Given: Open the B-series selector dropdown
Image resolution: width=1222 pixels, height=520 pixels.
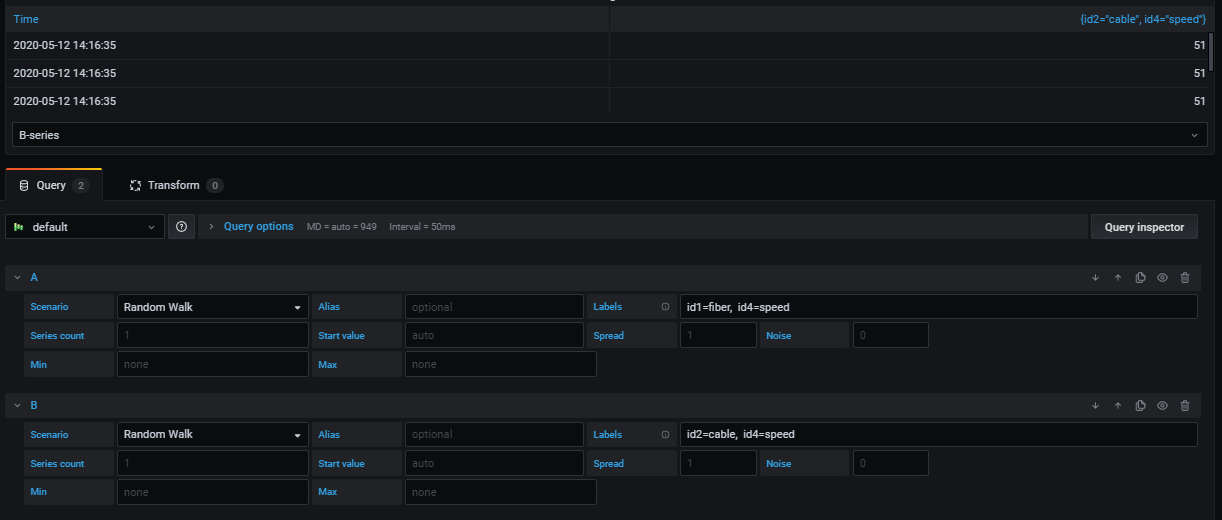Looking at the screenshot, I should click(x=608, y=135).
